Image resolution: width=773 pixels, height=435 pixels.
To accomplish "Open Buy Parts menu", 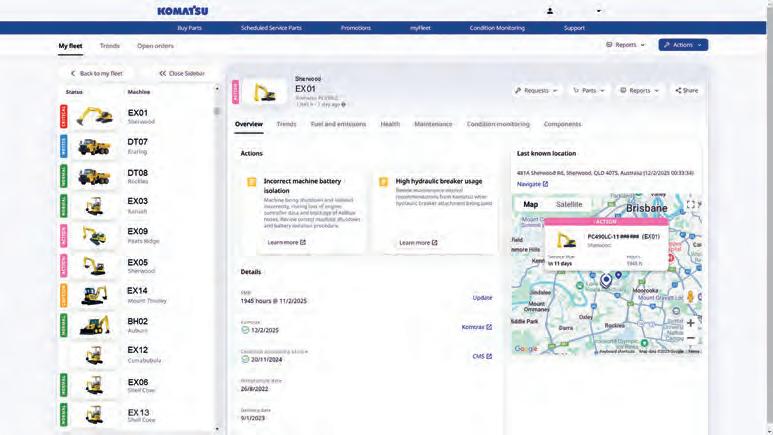I will point(189,28).
